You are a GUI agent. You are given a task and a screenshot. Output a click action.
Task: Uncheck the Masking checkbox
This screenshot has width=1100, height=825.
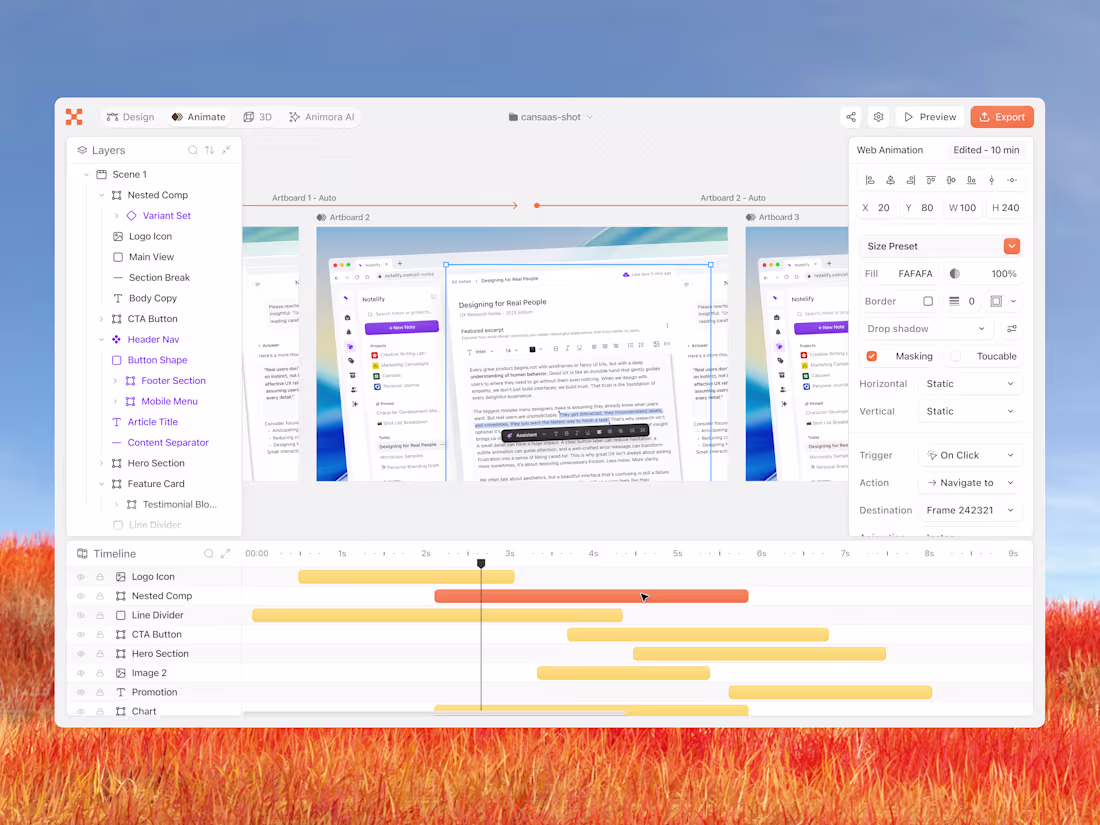point(873,356)
